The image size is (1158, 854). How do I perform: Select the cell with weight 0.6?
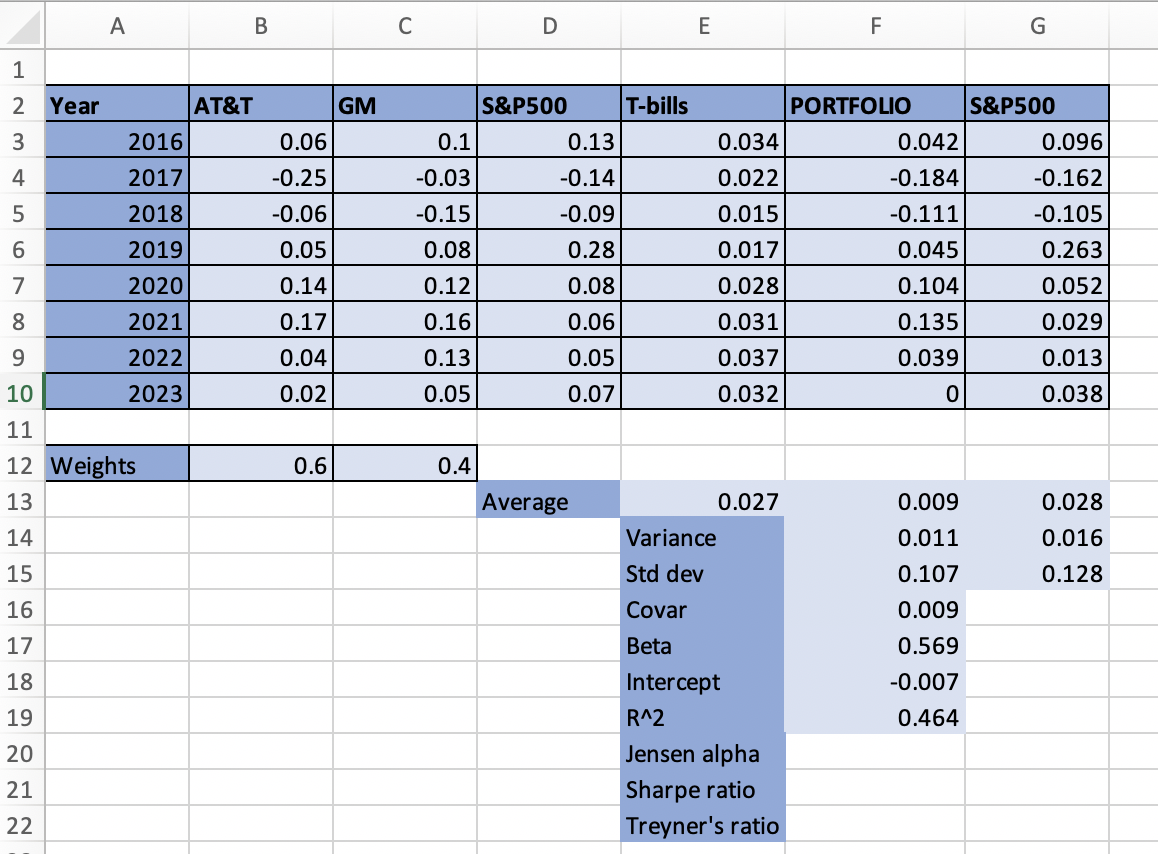pos(260,464)
